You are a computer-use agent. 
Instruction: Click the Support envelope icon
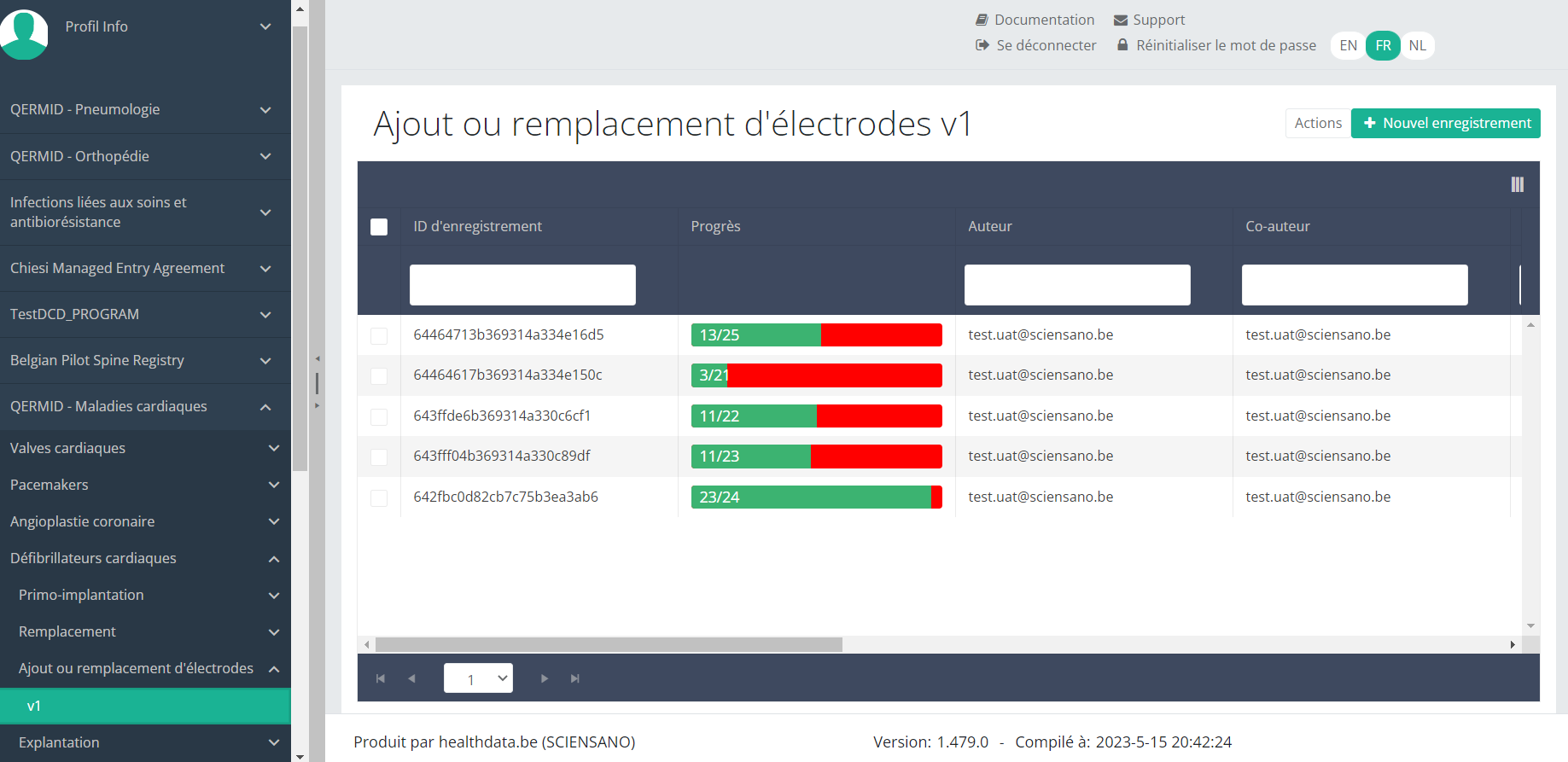click(x=1121, y=20)
